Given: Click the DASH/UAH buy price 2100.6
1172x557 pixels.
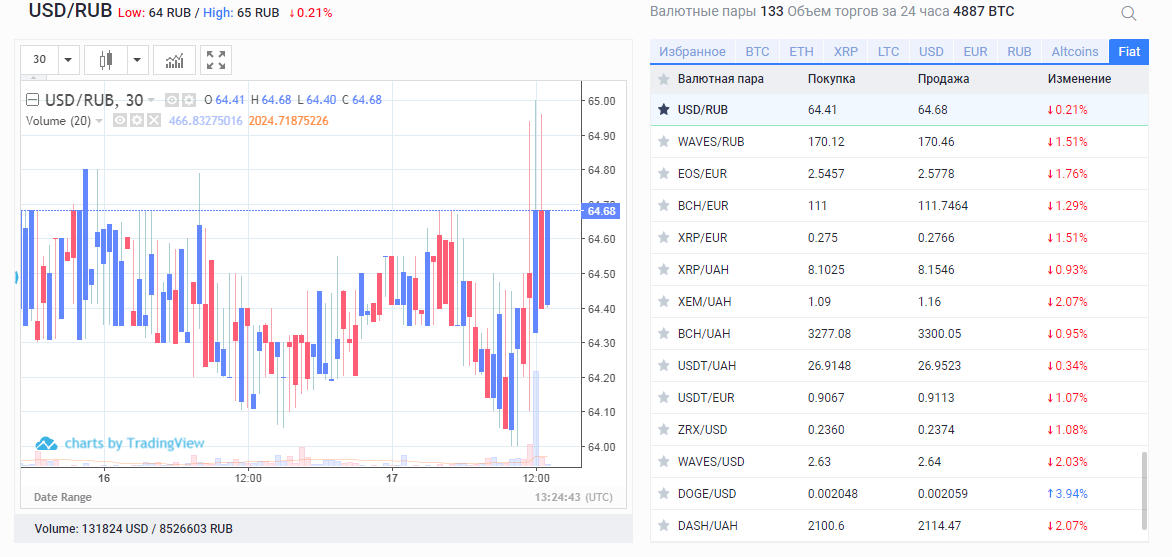Looking at the screenshot, I should [x=826, y=526].
